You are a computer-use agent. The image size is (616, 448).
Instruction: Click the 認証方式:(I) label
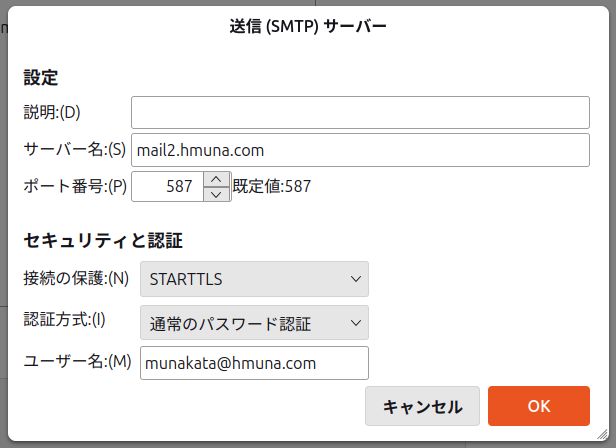[64, 320]
